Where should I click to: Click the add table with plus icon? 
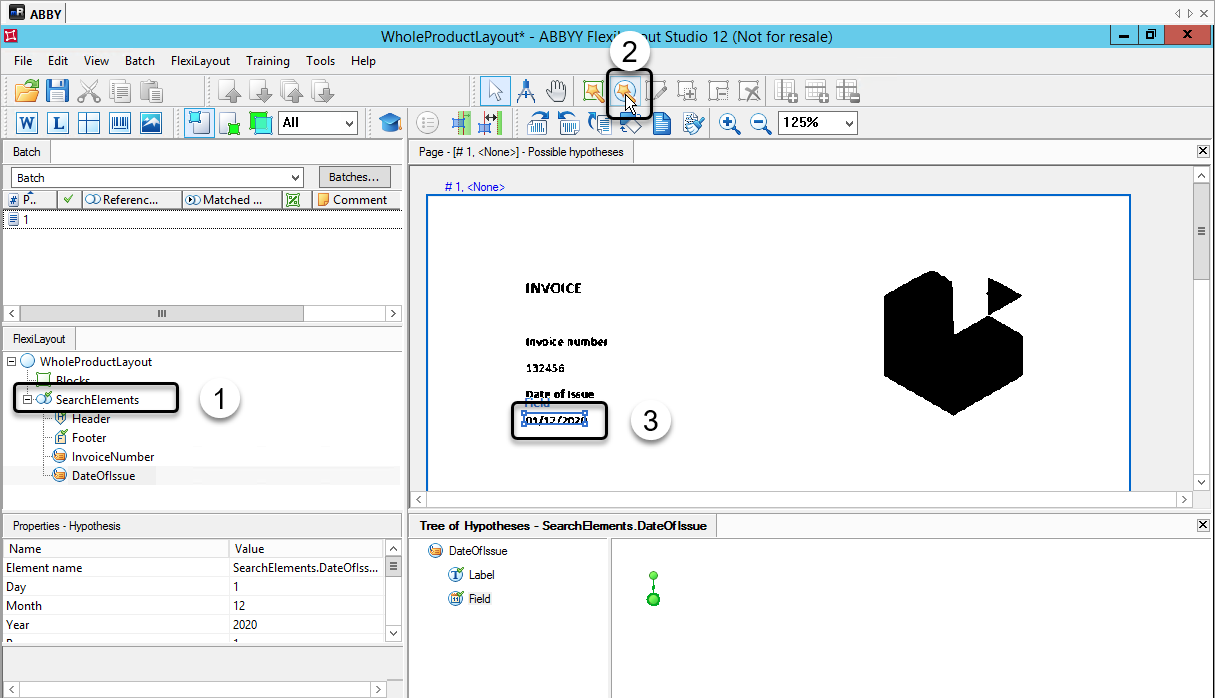tap(786, 92)
